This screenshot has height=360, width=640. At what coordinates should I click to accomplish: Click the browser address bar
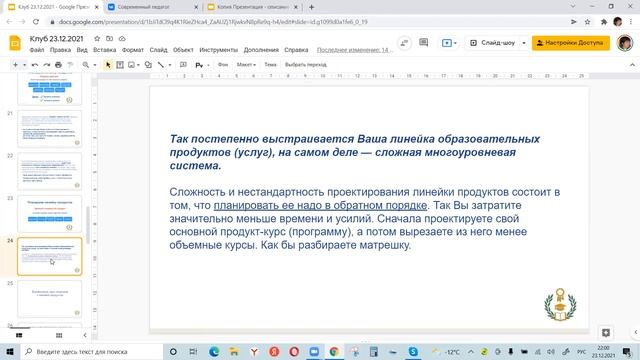pyautogui.click(x=306, y=22)
